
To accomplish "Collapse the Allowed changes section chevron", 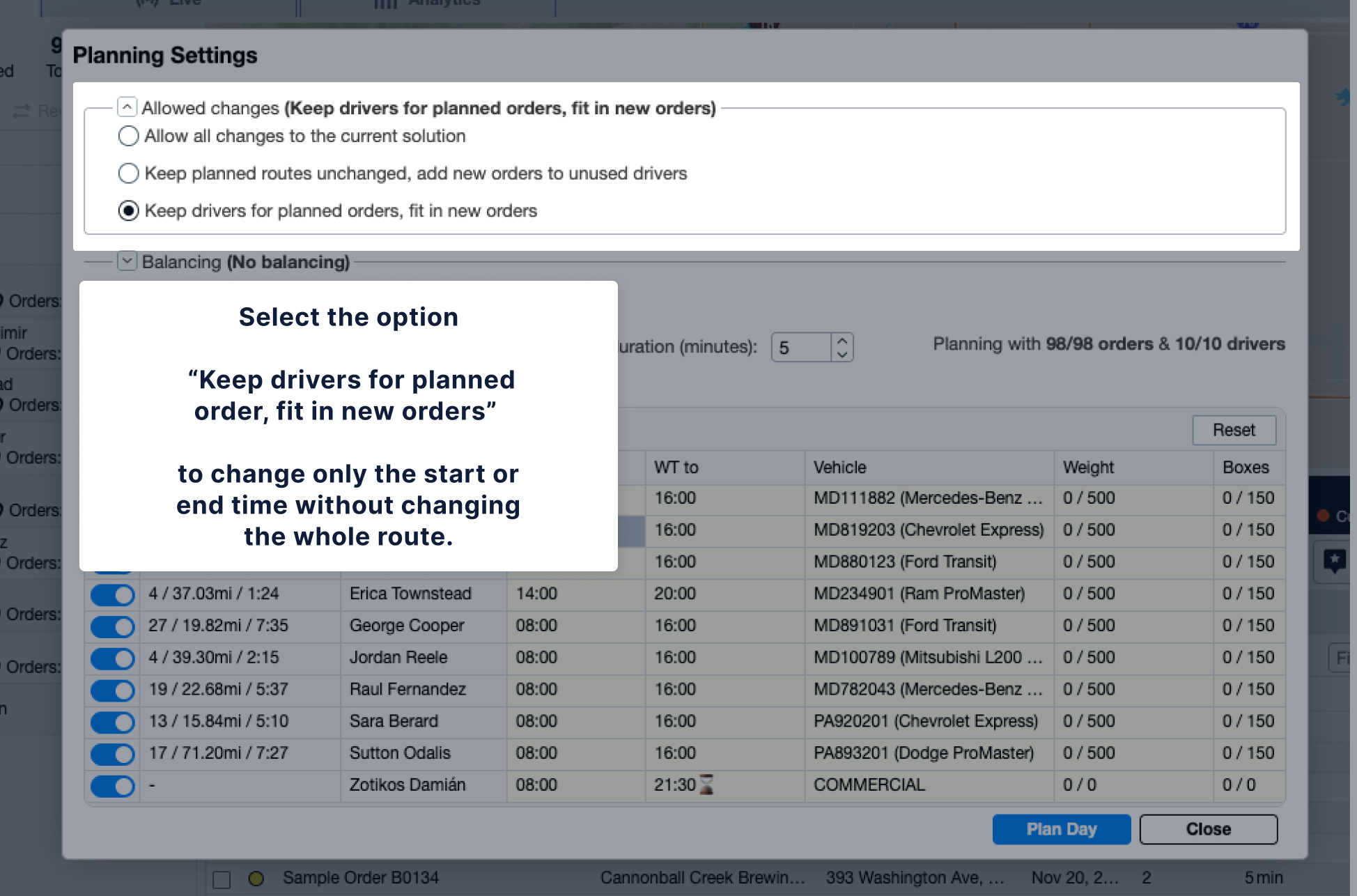I will tap(127, 107).
